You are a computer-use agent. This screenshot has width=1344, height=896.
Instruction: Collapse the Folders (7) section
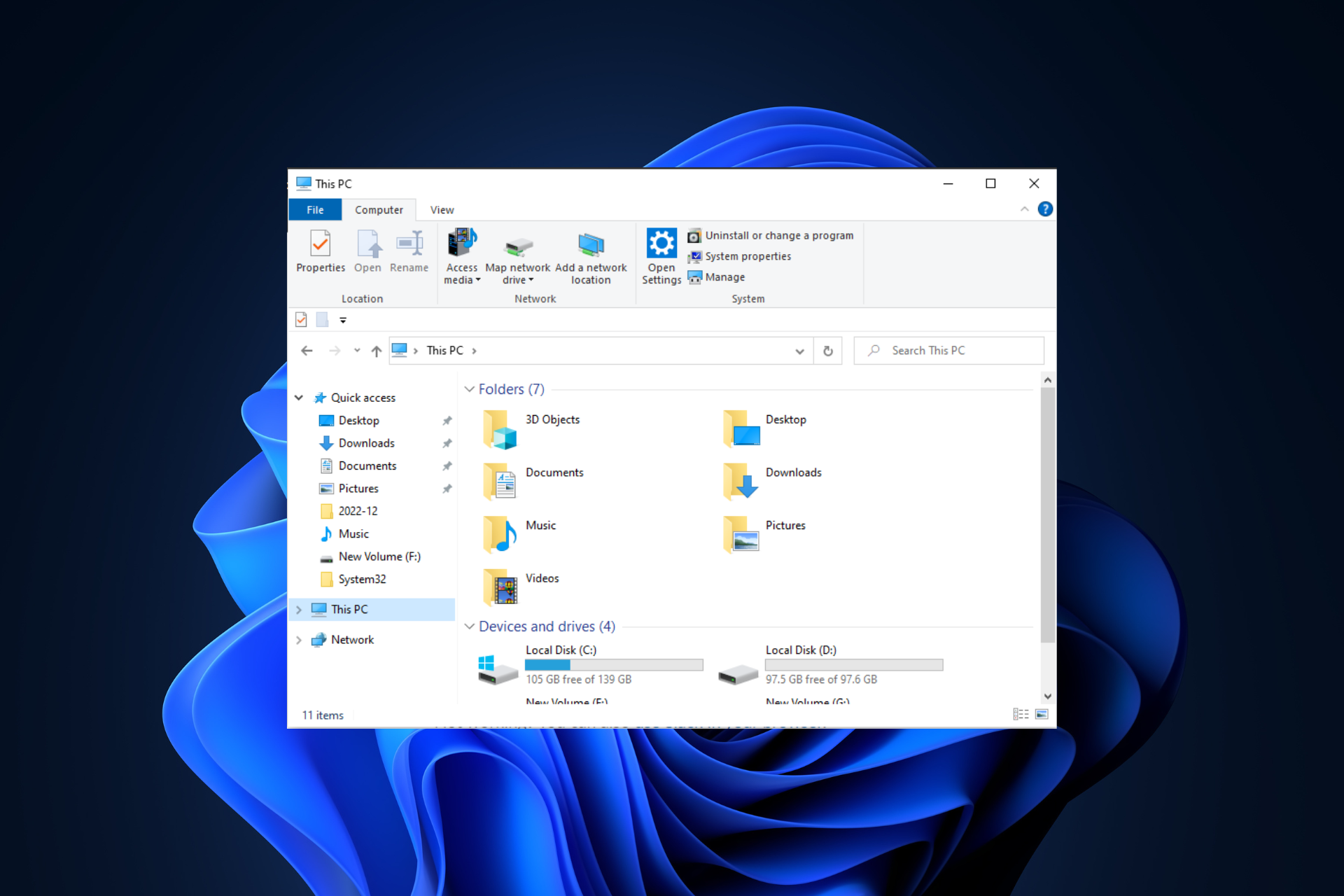coord(470,389)
